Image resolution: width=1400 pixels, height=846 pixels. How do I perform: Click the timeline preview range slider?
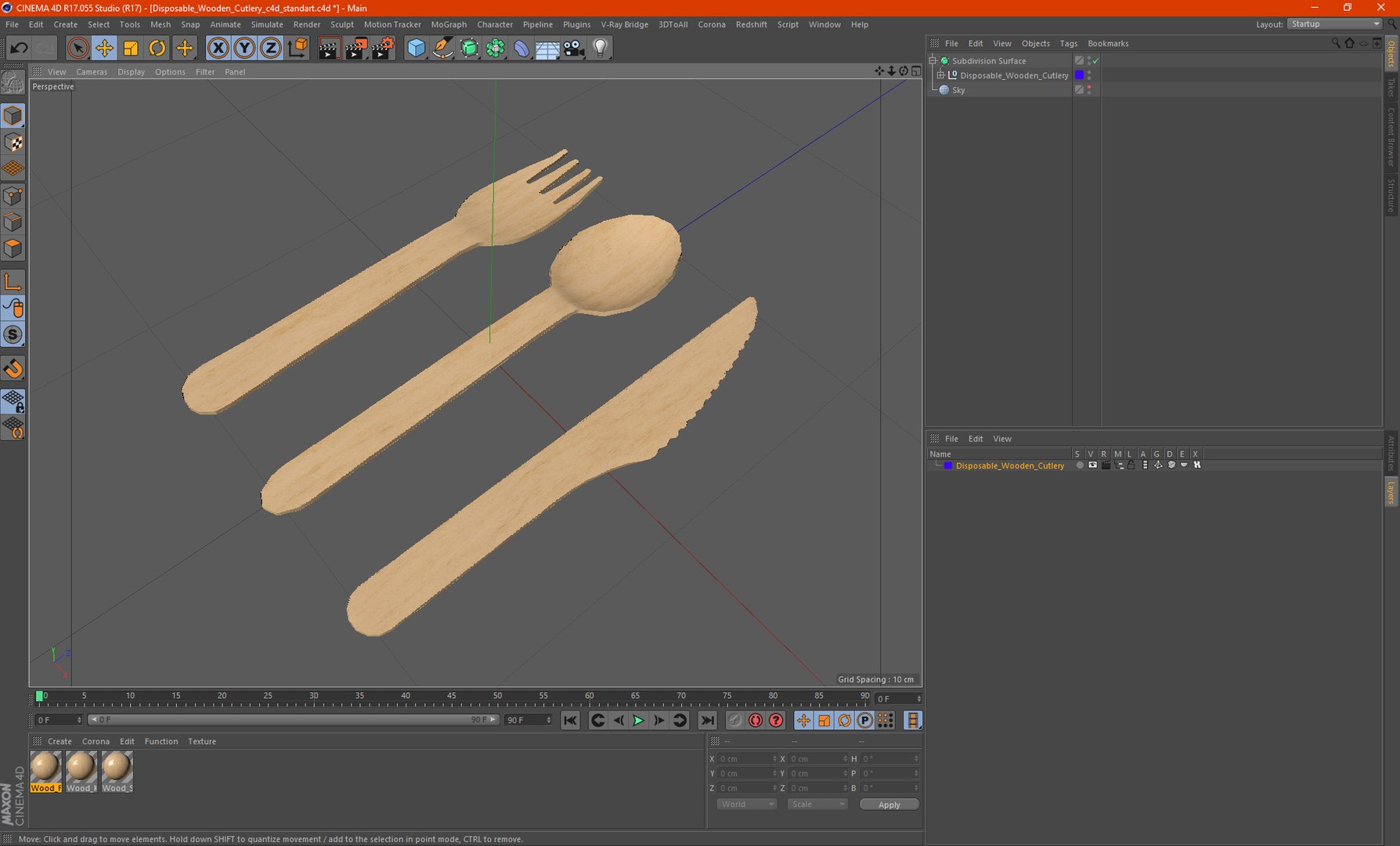click(x=294, y=720)
